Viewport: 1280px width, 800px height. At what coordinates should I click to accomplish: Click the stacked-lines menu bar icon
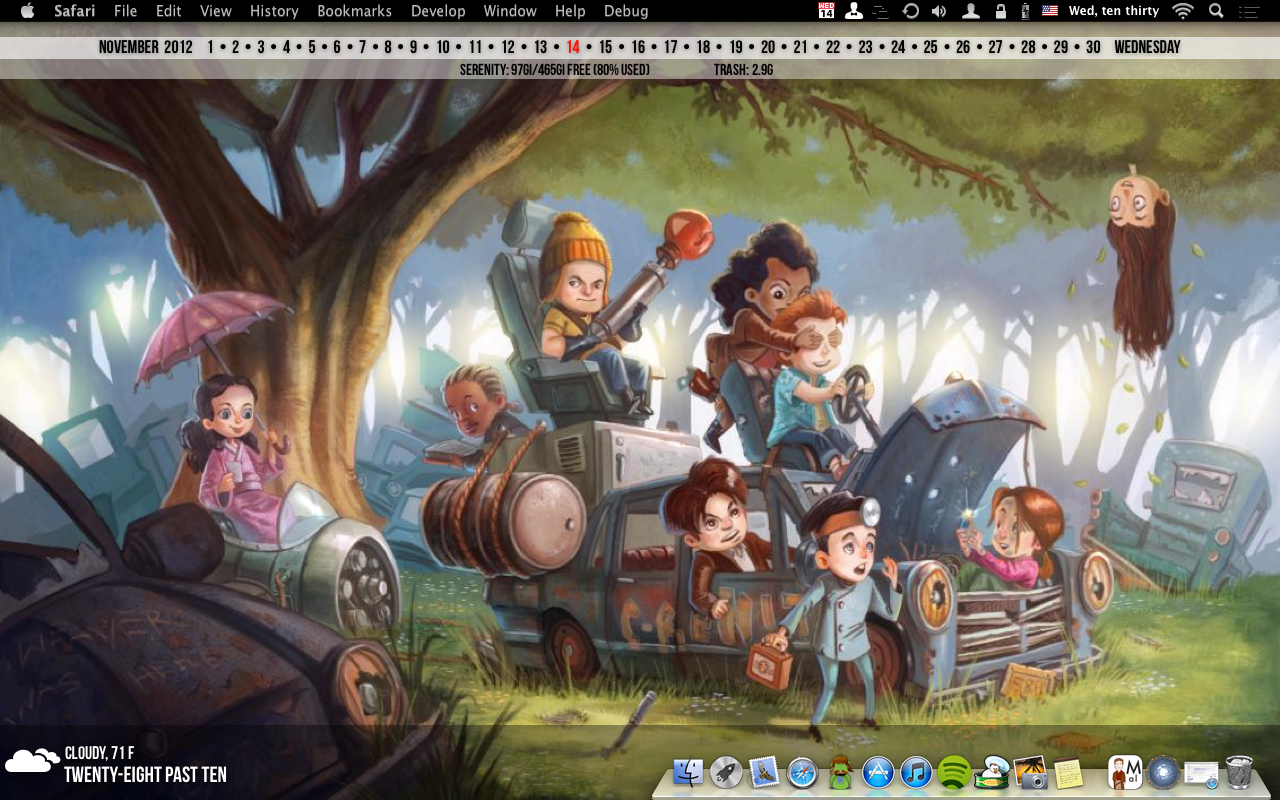pyautogui.click(x=881, y=11)
